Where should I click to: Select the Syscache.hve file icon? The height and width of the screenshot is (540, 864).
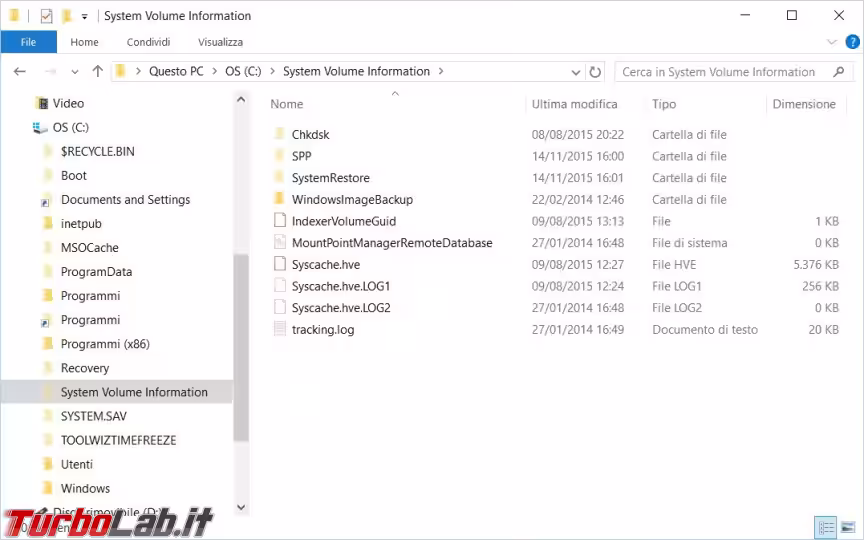[x=280, y=264]
